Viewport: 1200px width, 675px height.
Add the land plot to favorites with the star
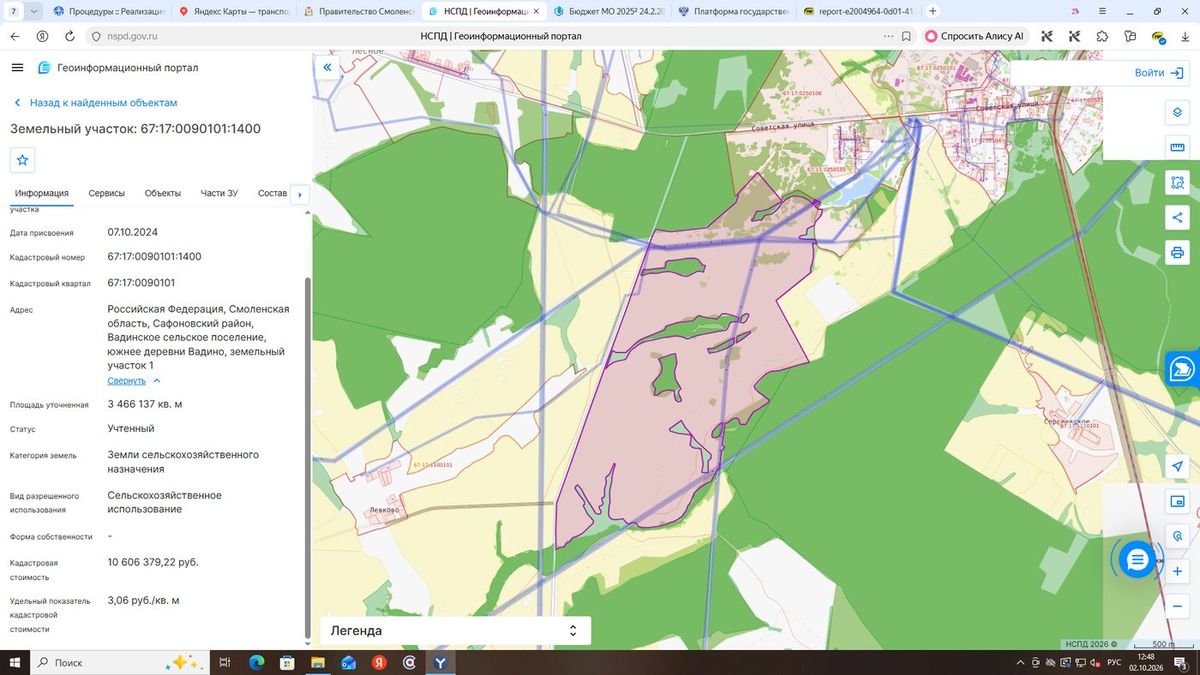(22, 160)
